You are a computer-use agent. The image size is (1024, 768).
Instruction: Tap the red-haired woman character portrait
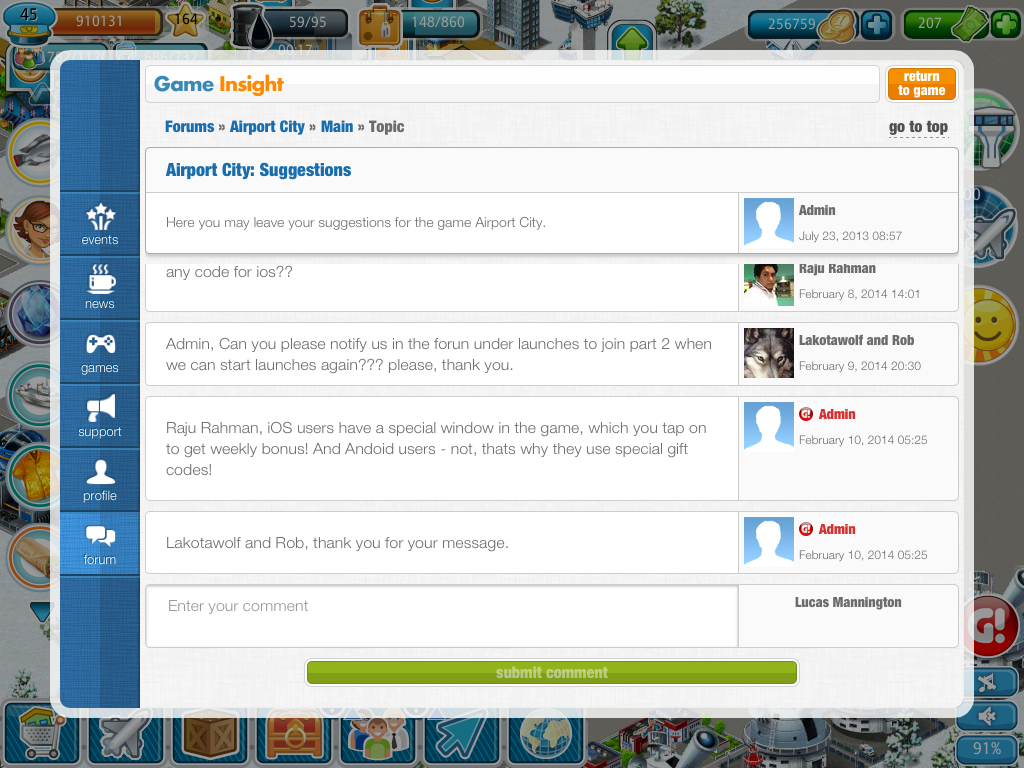pyautogui.click(x=31, y=229)
